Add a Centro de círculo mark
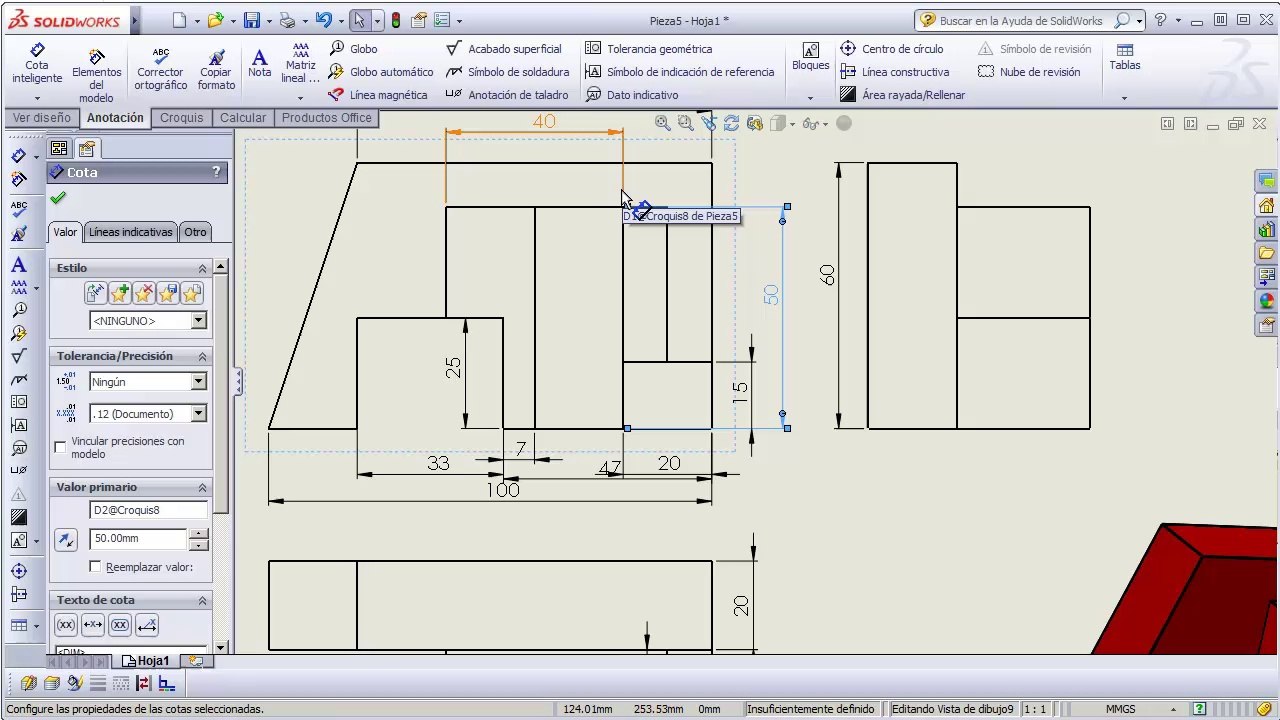Screen dimensions: 1280x720 point(891,48)
